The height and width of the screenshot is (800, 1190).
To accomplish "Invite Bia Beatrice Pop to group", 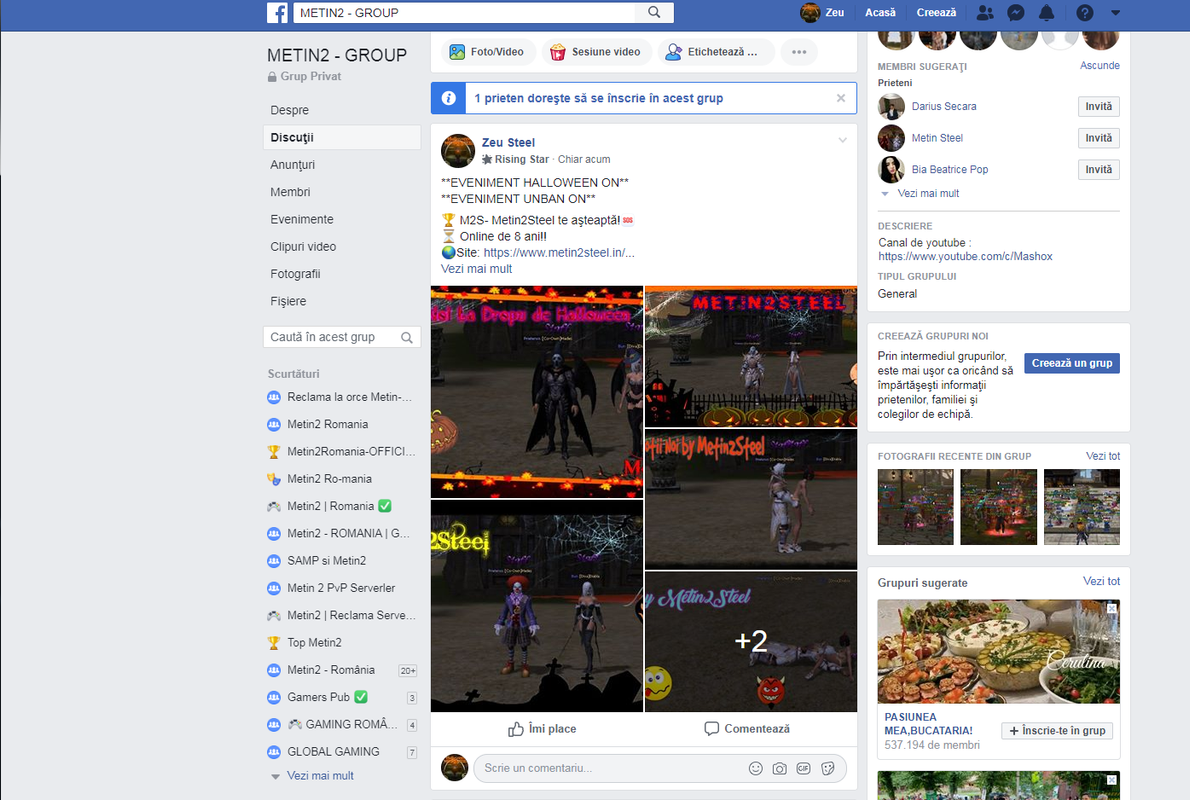I will click(x=1098, y=169).
